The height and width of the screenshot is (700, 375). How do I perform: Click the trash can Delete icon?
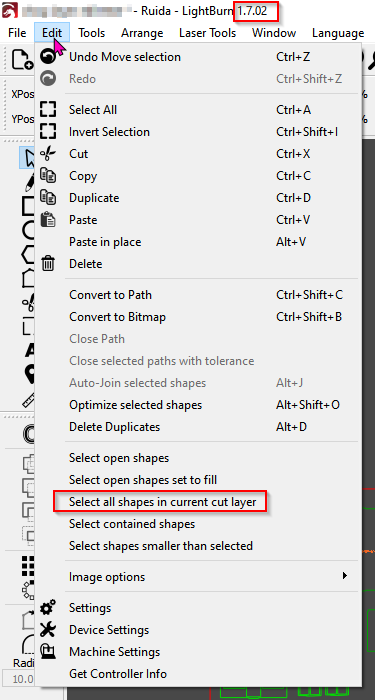[48, 264]
